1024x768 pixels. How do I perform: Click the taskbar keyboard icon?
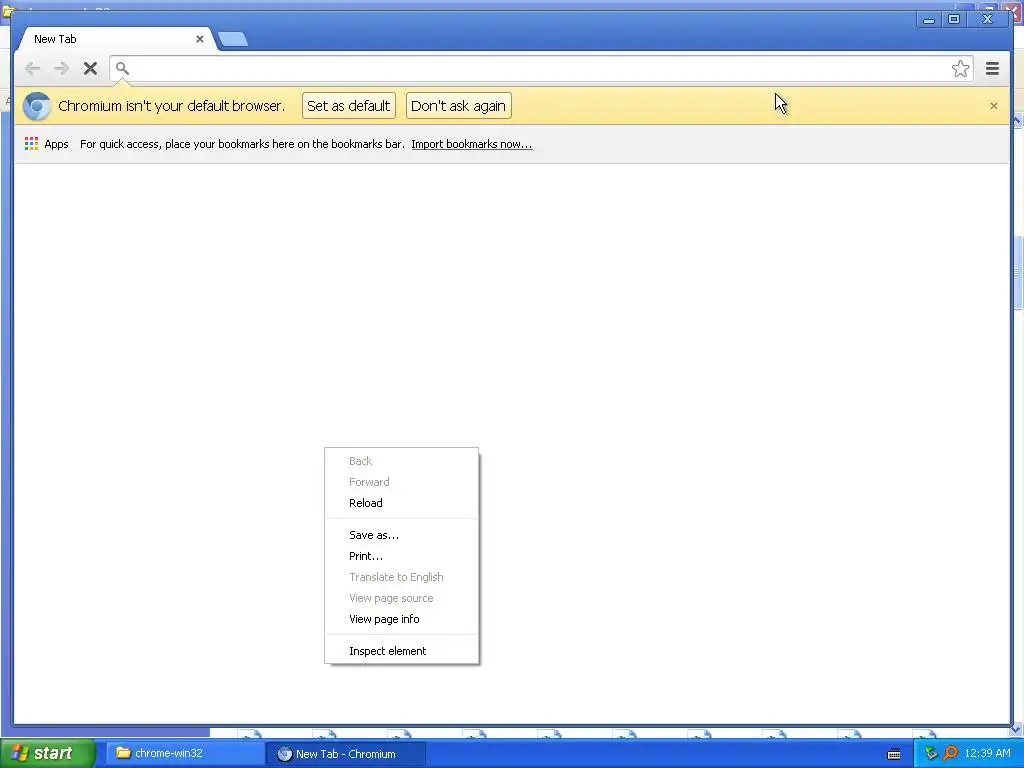pyautogui.click(x=894, y=754)
